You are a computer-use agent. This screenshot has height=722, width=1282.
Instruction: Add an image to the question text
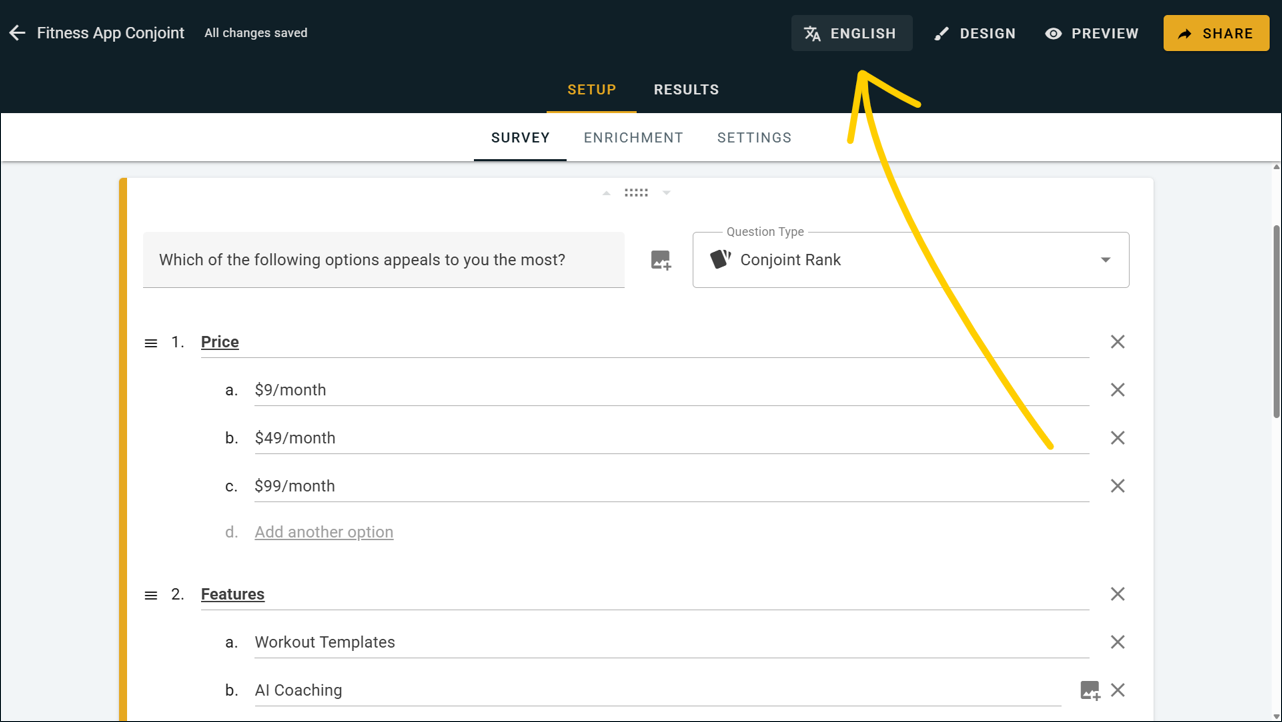(660, 260)
